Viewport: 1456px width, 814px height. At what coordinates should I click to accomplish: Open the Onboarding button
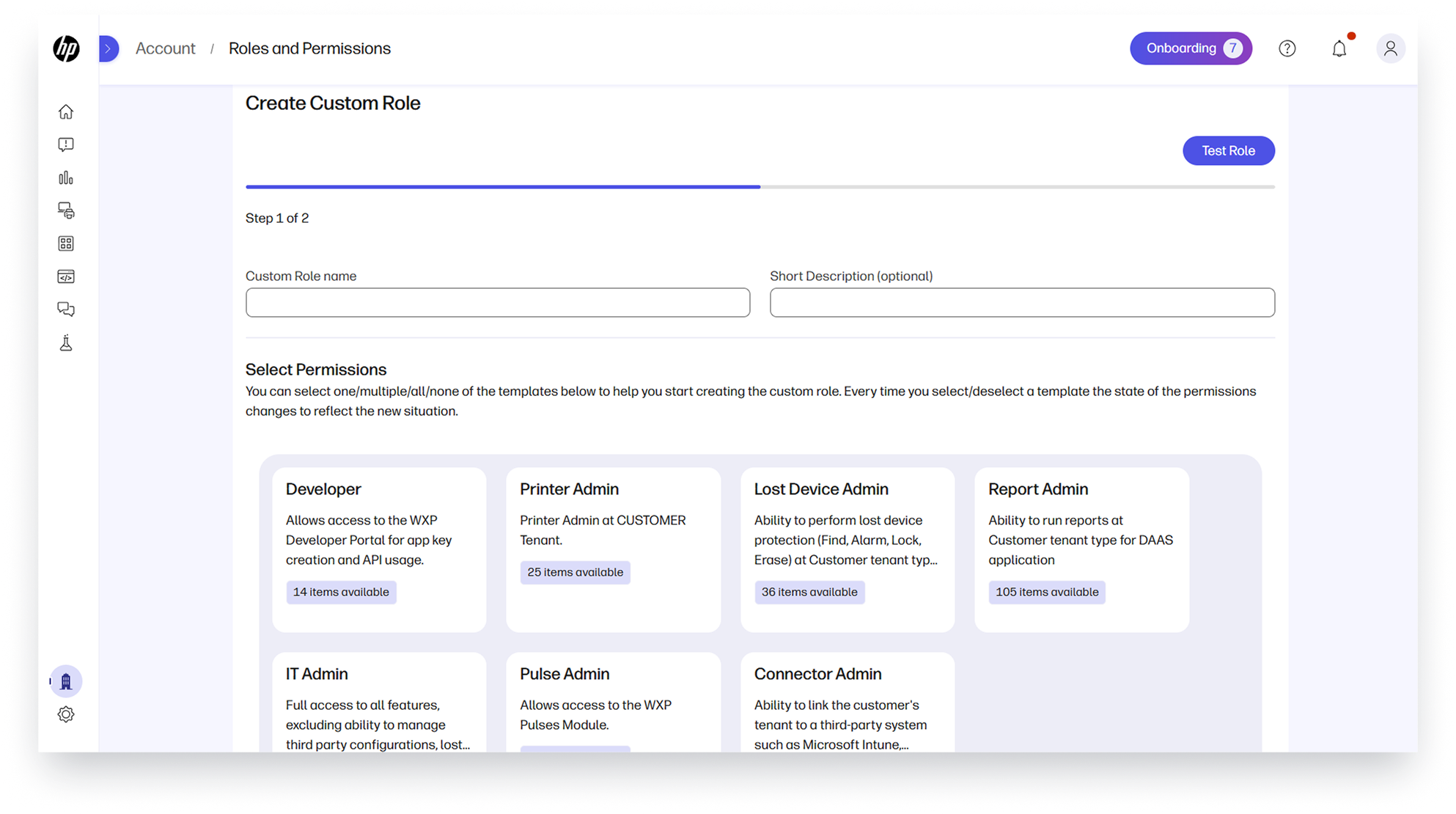pyautogui.click(x=1190, y=48)
